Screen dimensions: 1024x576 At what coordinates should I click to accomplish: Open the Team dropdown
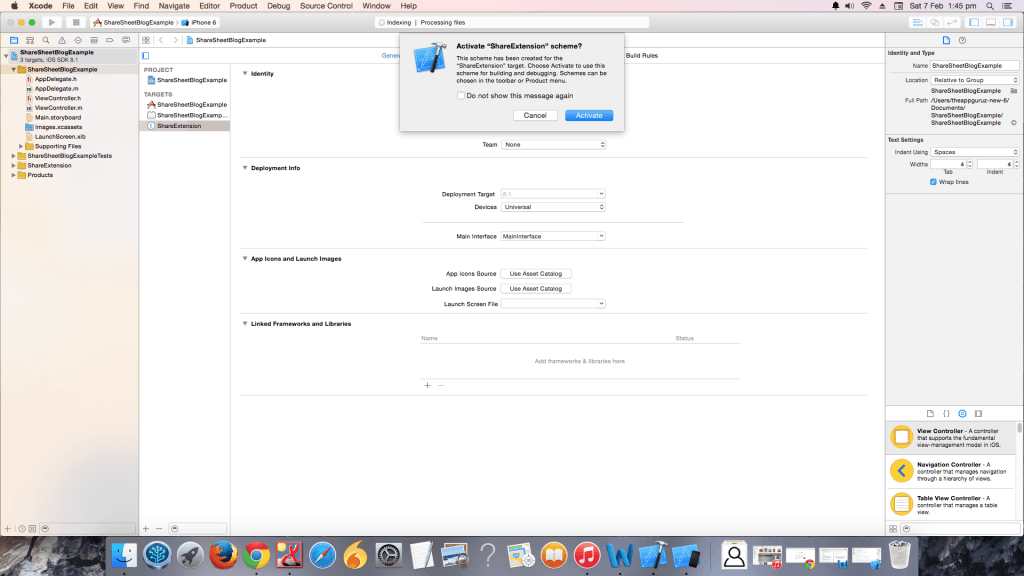[x=554, y=145]
